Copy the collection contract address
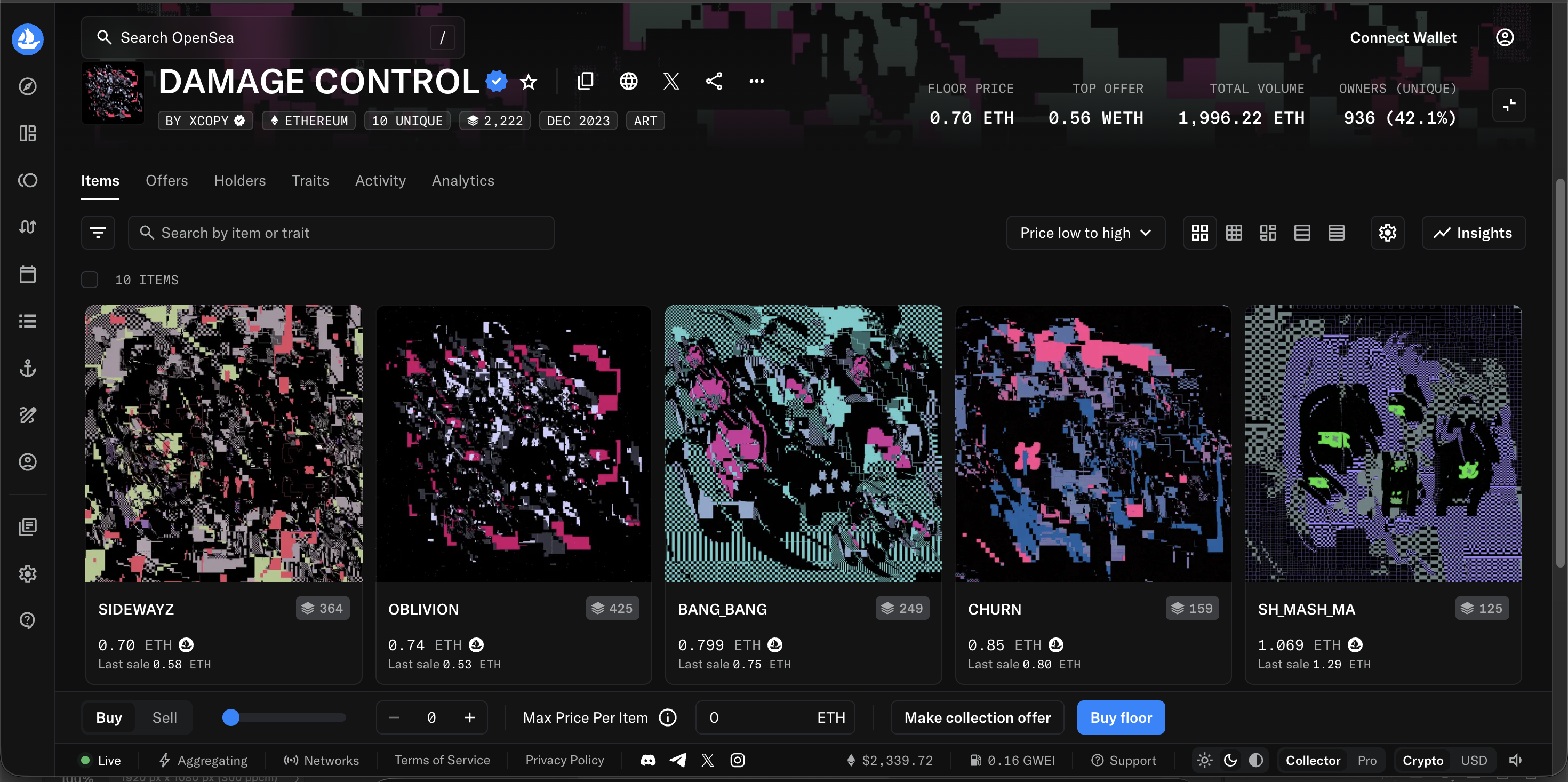 (x=585, y=81)
